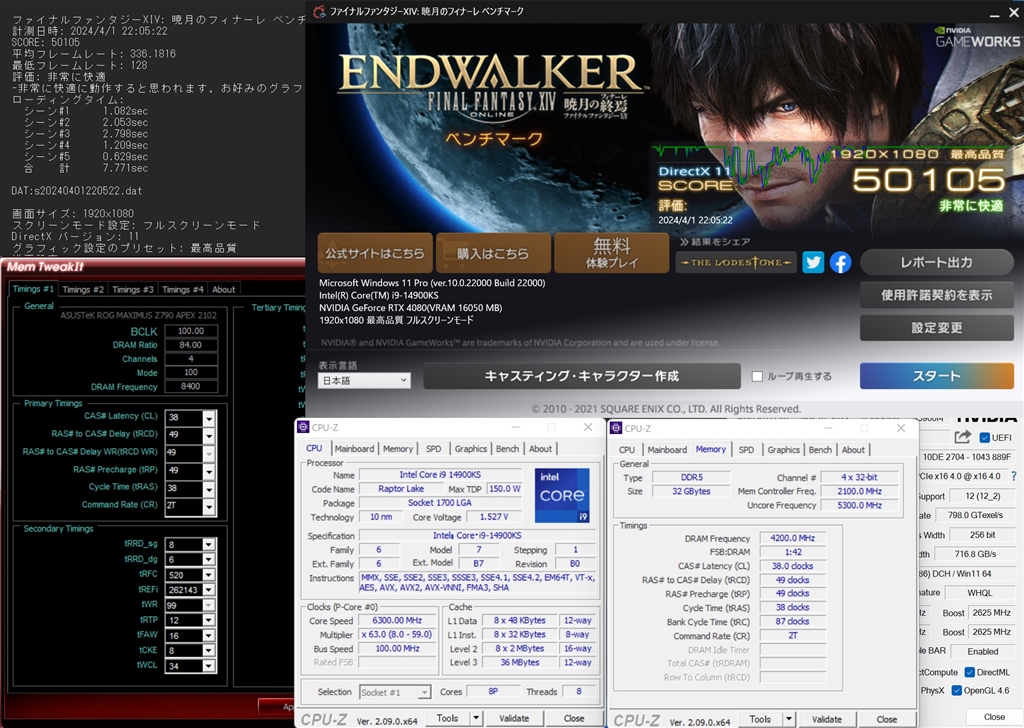Open The Lodestone share button

point(736,262)
